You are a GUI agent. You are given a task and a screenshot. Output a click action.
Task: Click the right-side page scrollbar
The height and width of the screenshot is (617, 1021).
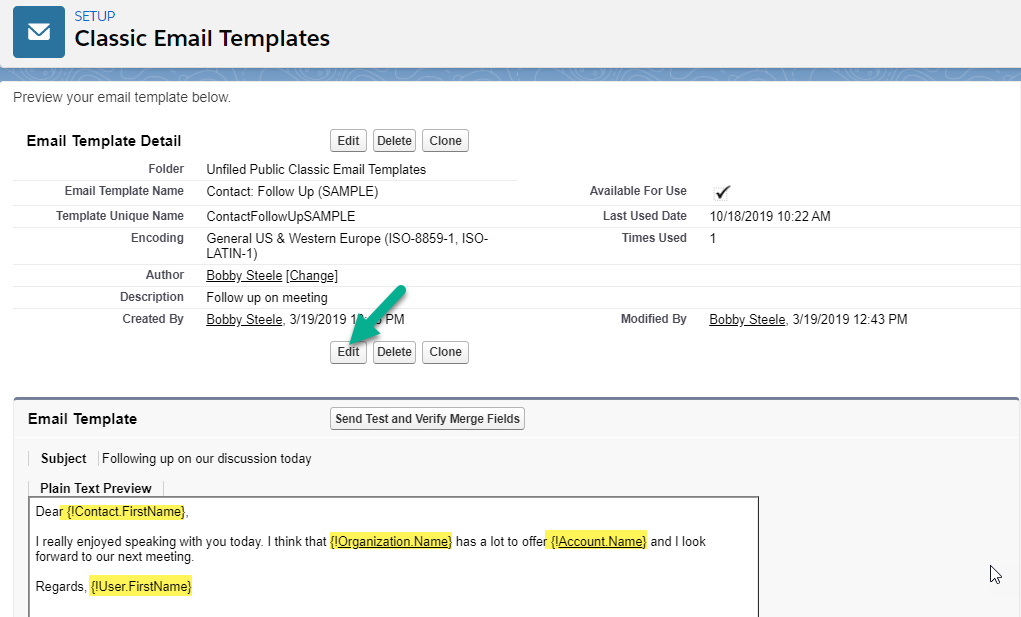(x=1015, y=300)
